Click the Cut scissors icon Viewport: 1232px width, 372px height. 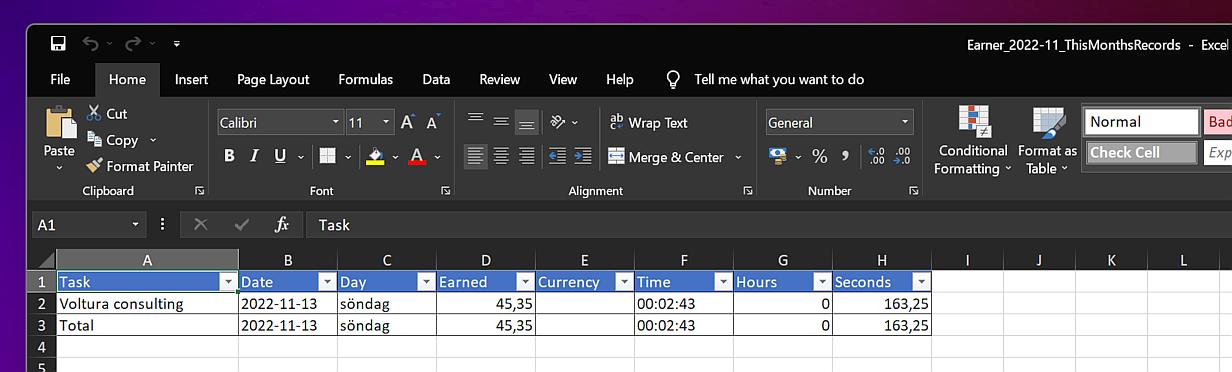click(94, 113)
